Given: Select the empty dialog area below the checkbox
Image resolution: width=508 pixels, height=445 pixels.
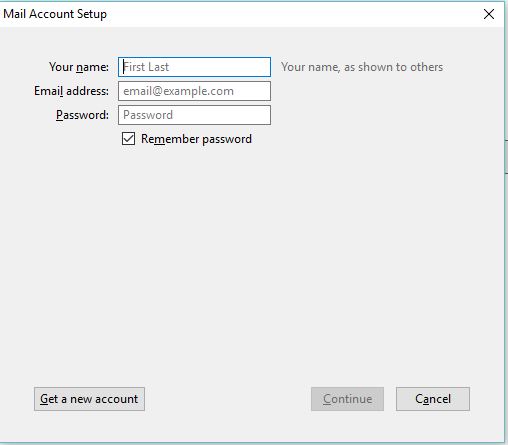Looking at the screenshot, I should (252, 263).
